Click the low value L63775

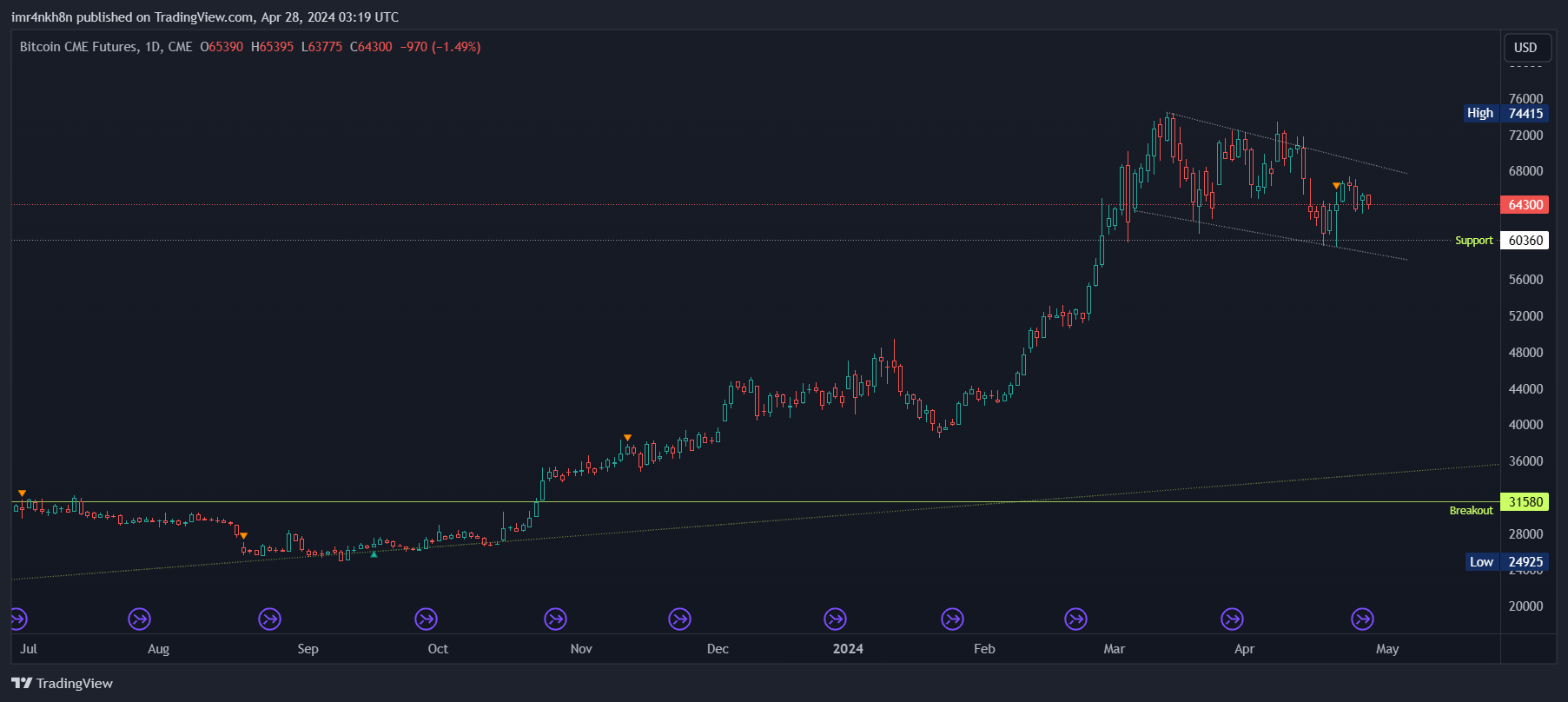(321, 47)
